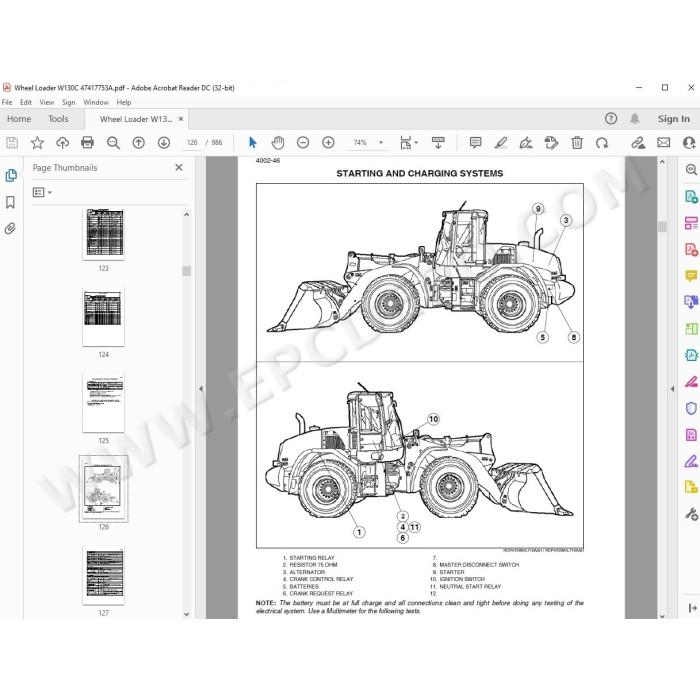Select page 124 thumbnail
Image resolution: width=700 pixels, height=700 pixels.
pyautogui.click(x=104, y=317)
